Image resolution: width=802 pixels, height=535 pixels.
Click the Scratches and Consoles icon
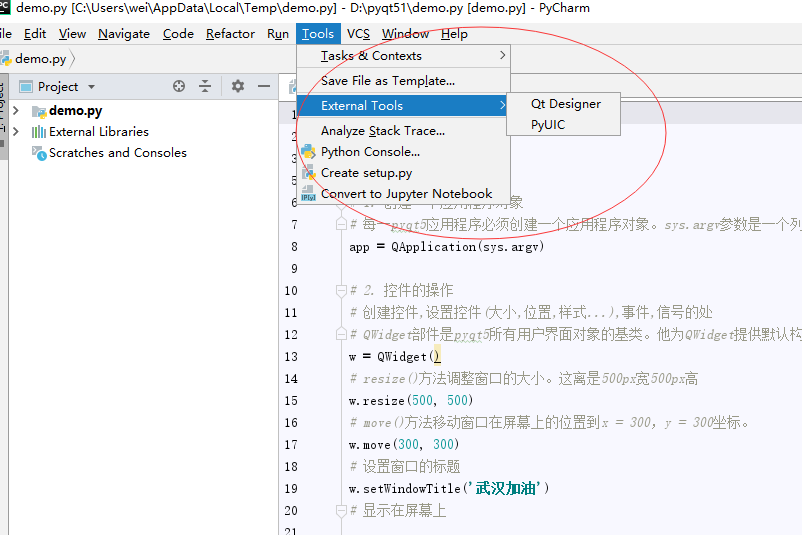tap(39, 153)
